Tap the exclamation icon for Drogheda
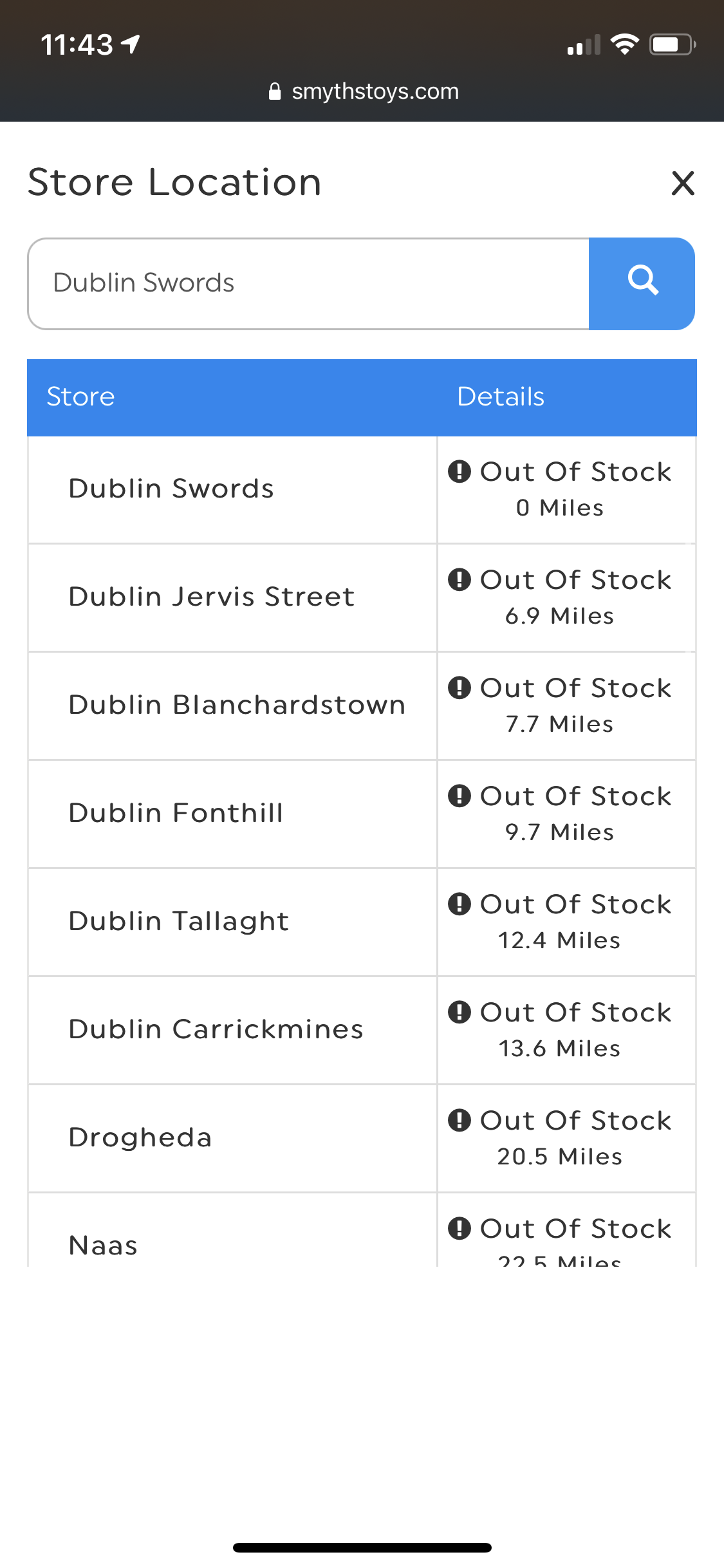Viewport: 724px width, 1568px height. (x=459, y=1121)
